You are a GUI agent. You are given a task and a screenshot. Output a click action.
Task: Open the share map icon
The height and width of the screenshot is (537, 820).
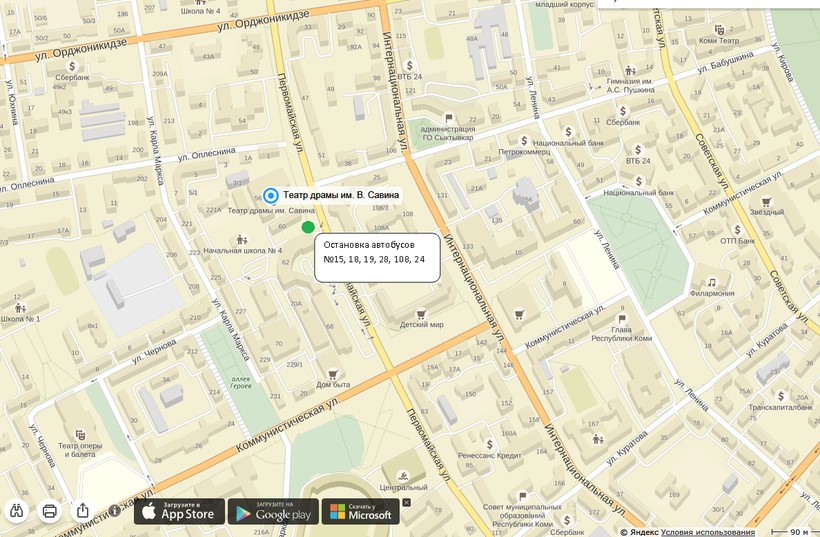[x=83, y=511]
